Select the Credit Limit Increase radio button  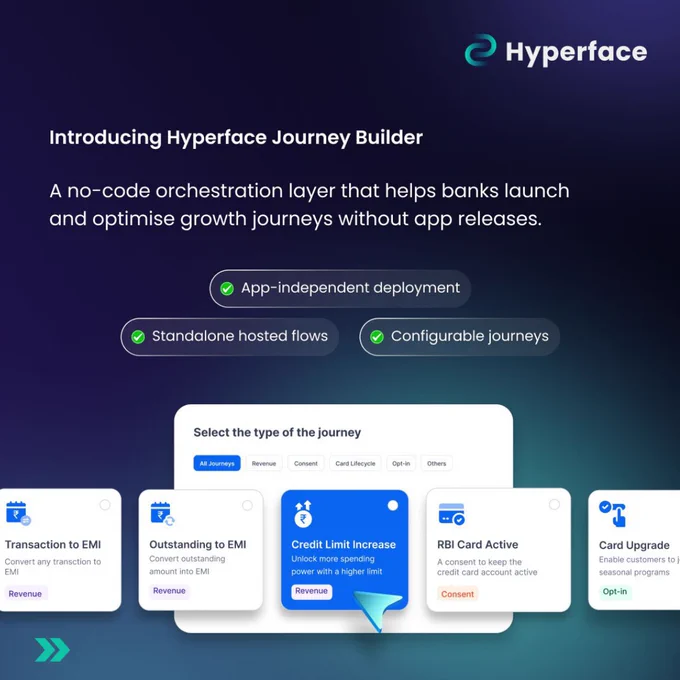393,505
